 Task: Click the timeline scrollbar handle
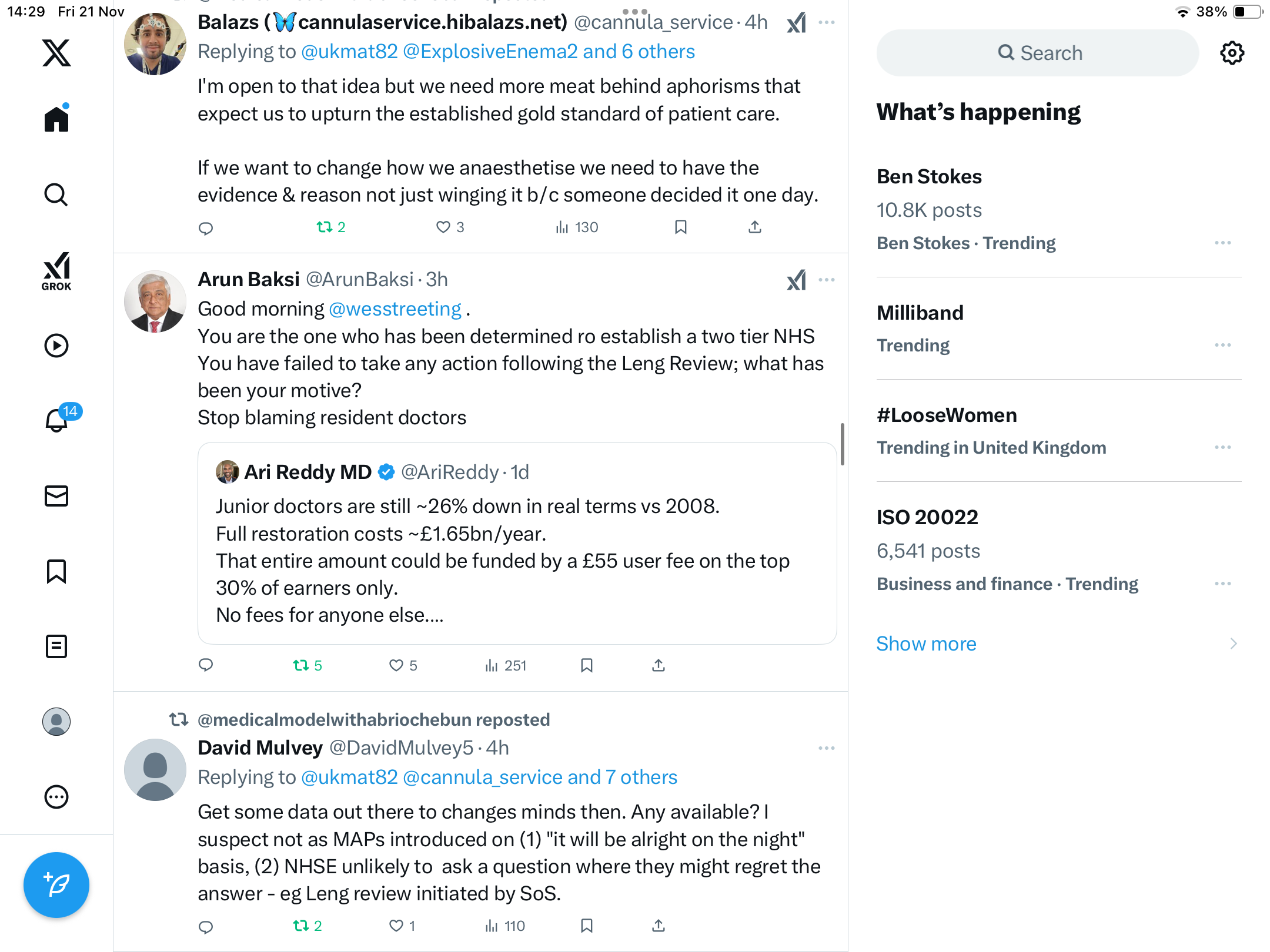[x=843, y=444]
